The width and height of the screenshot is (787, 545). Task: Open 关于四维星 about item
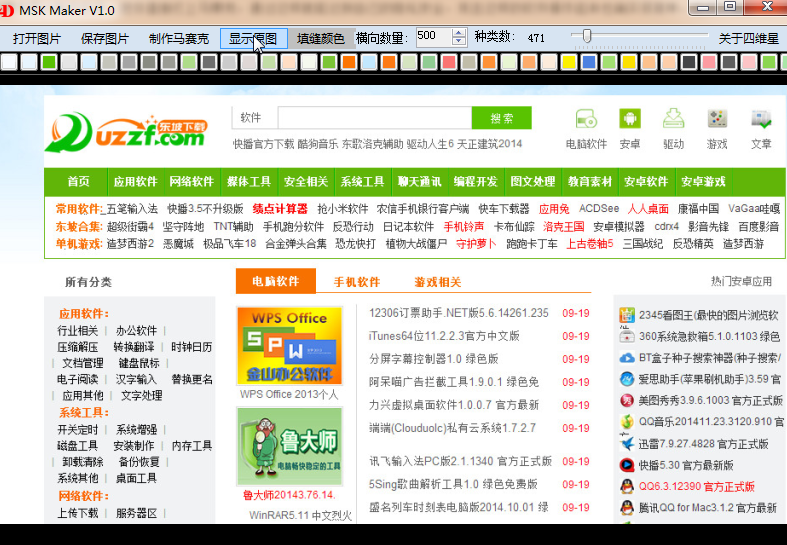point(748,39)
